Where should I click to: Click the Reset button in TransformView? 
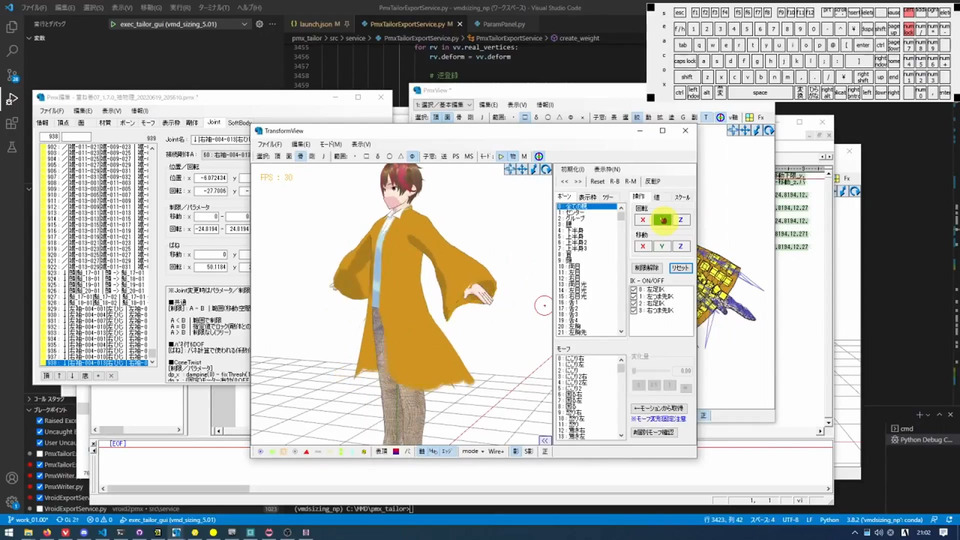[597, 182]
